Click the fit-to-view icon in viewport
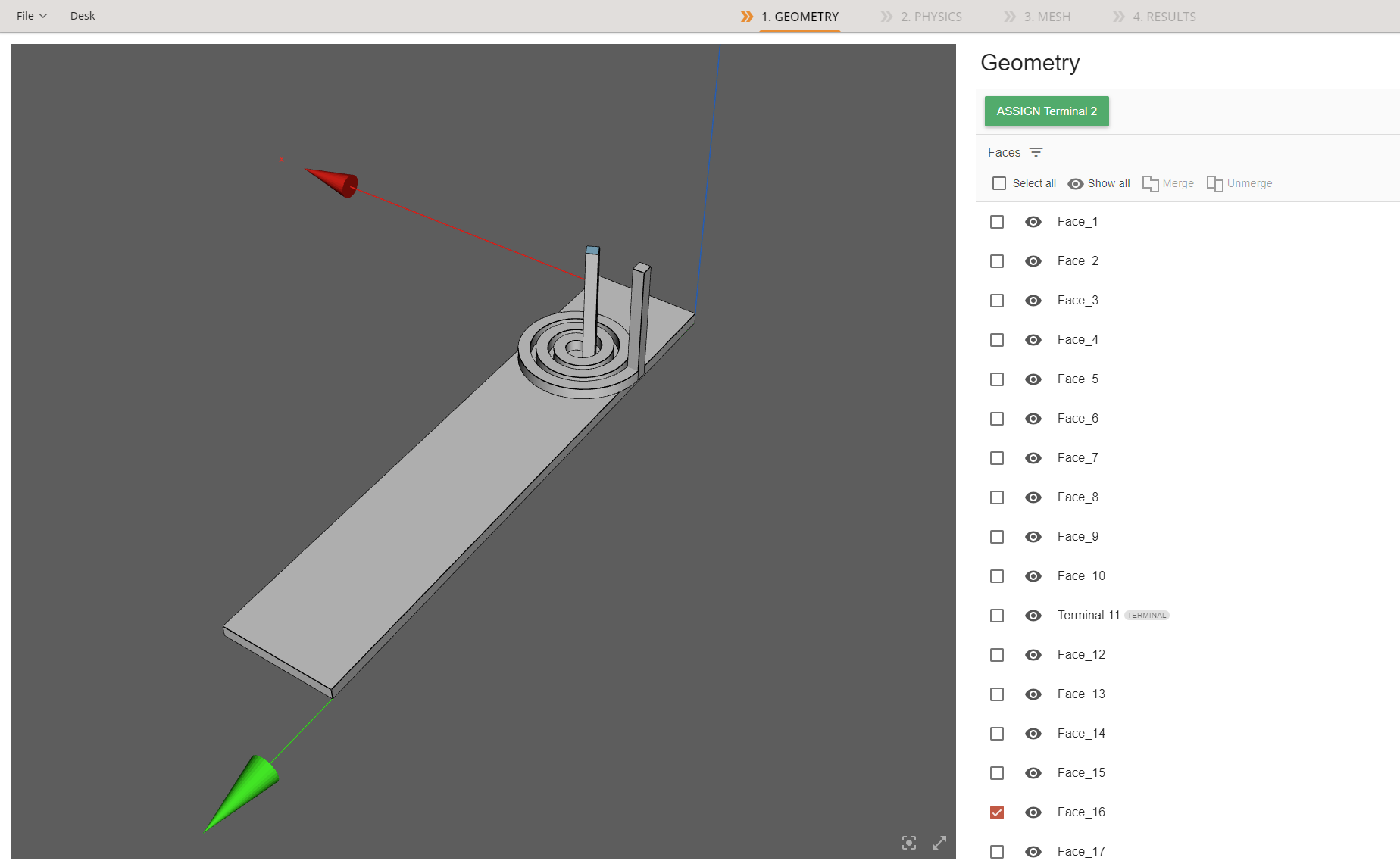 [909, 843]
